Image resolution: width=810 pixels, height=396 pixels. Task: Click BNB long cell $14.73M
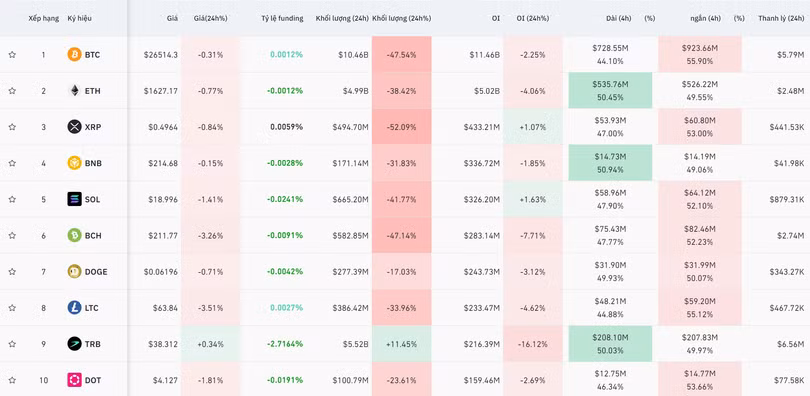610,163
